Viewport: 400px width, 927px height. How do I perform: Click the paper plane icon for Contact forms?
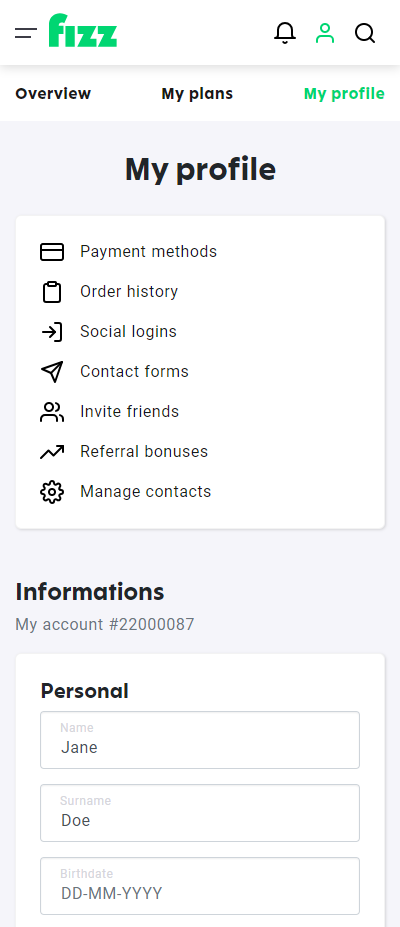(52, 372)
